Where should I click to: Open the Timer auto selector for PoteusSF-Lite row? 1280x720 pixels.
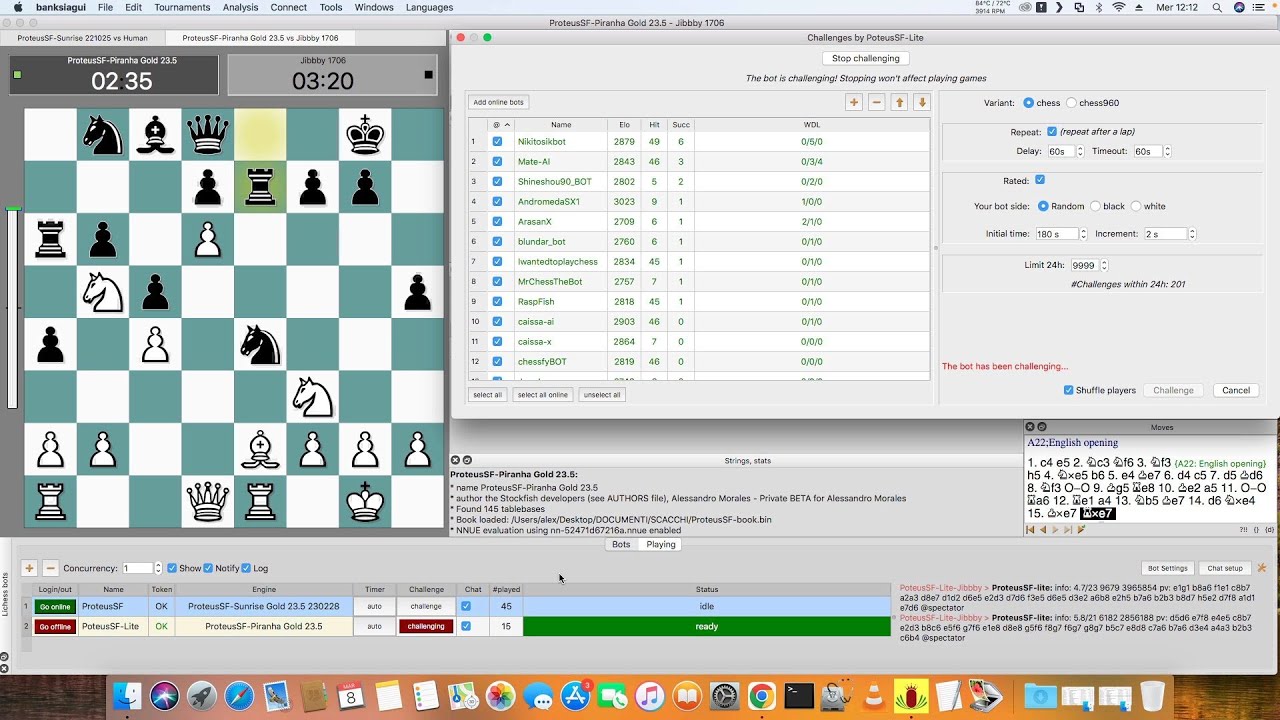tap(374, 626)
